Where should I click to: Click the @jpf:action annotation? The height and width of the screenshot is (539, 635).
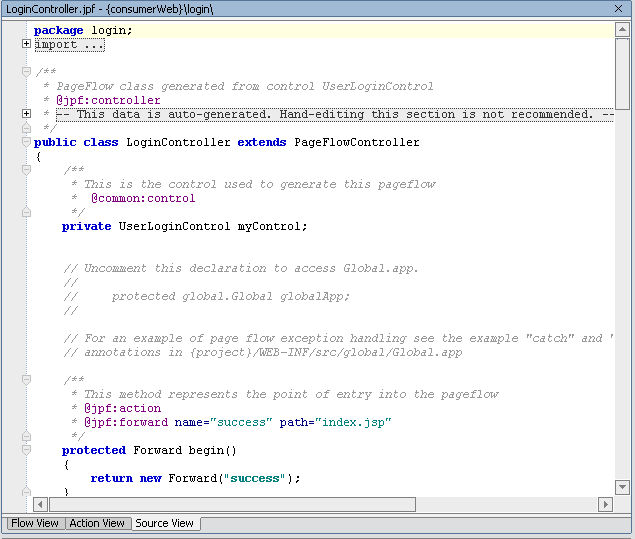[x=122, y=408]
